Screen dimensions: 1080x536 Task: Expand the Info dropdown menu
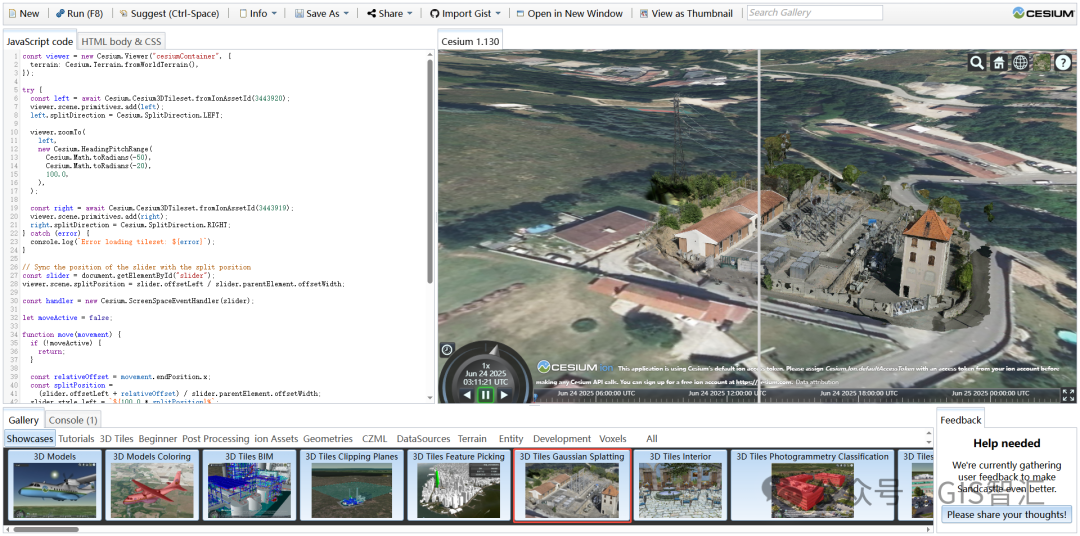point(259,14)
